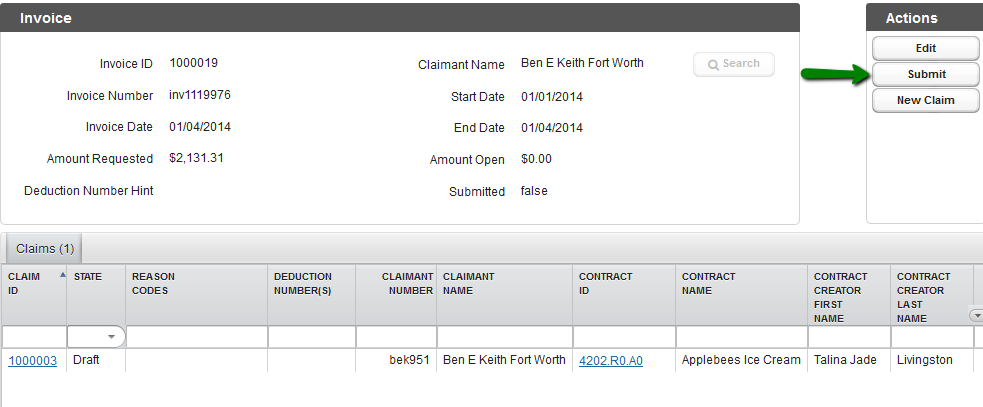983x407 pixels.
Task: Click the Contract Name filter box
Action: [741, 337]
